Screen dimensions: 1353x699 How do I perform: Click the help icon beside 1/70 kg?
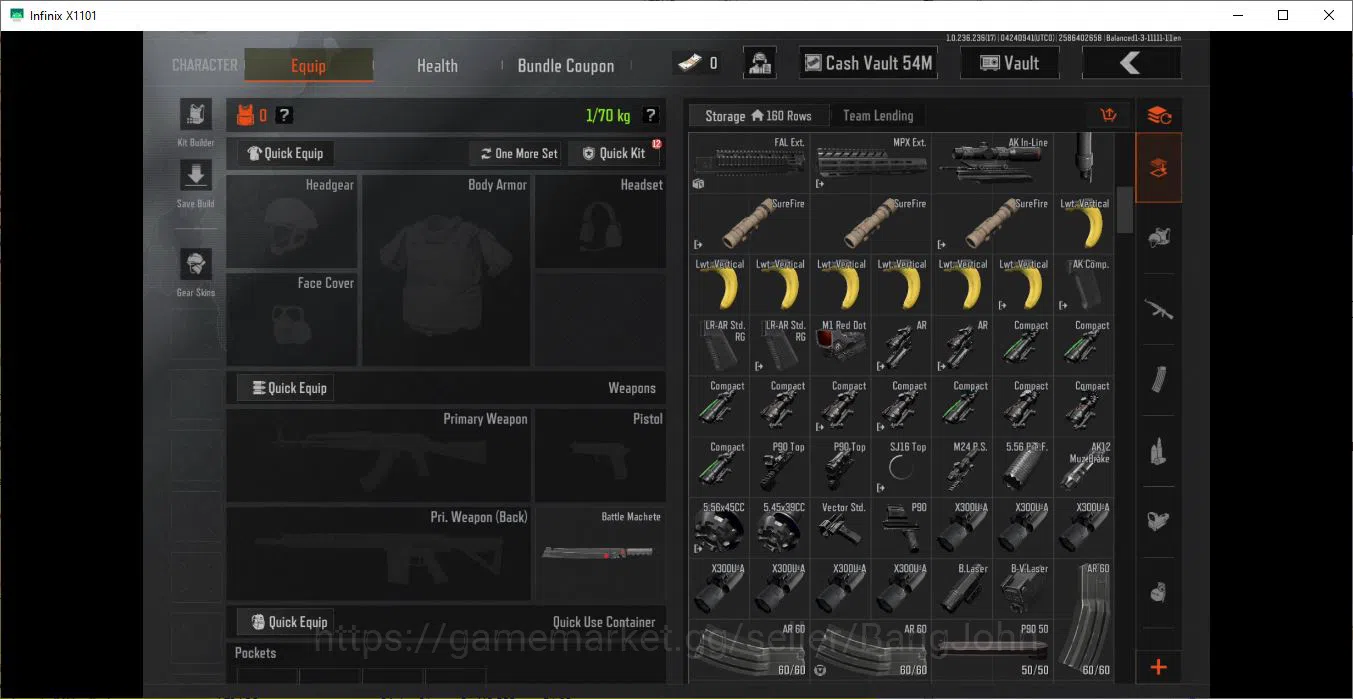tap(651, 115)
